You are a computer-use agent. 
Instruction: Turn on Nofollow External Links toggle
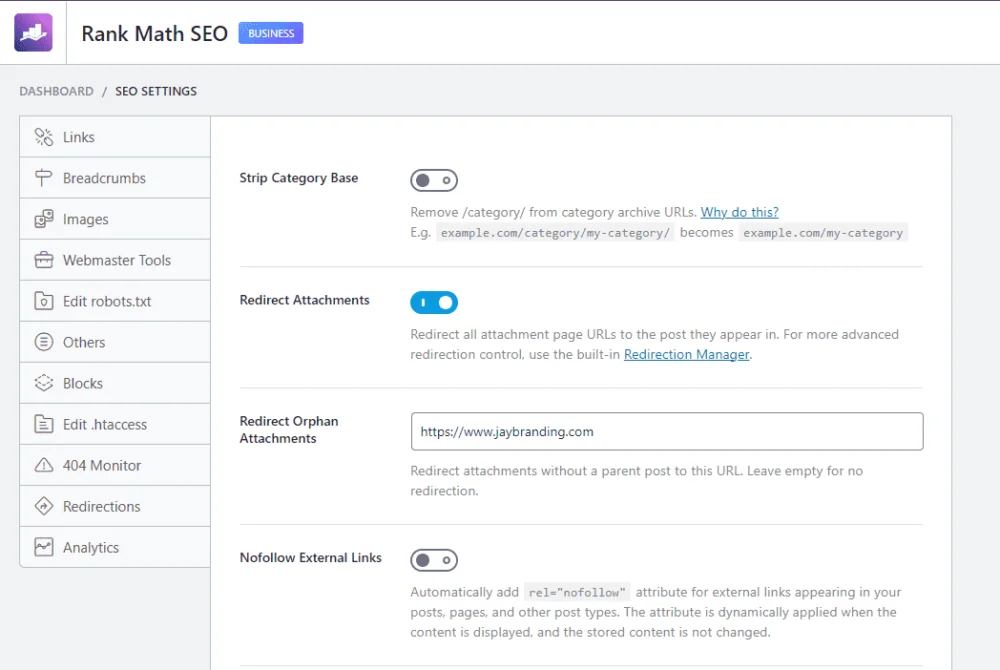click(x=434, y=560)
